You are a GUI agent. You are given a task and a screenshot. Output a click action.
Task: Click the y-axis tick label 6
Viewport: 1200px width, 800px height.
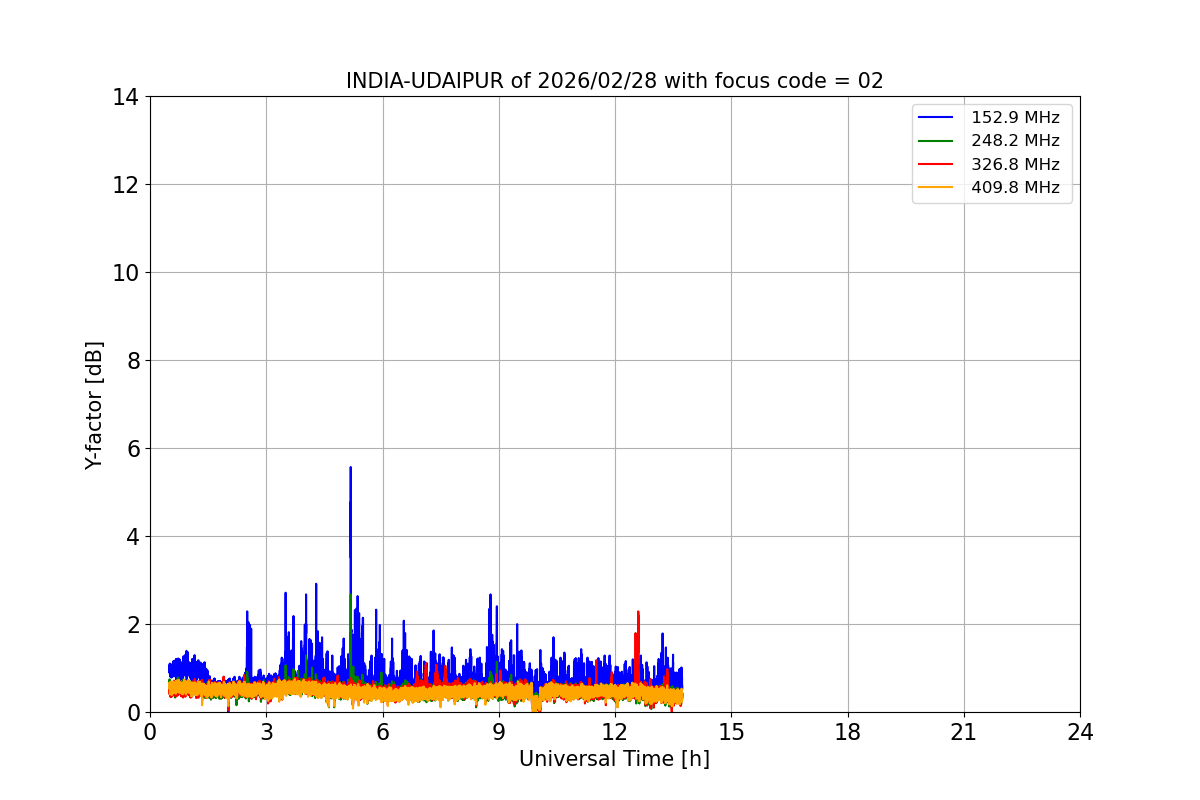pos(132,449)
